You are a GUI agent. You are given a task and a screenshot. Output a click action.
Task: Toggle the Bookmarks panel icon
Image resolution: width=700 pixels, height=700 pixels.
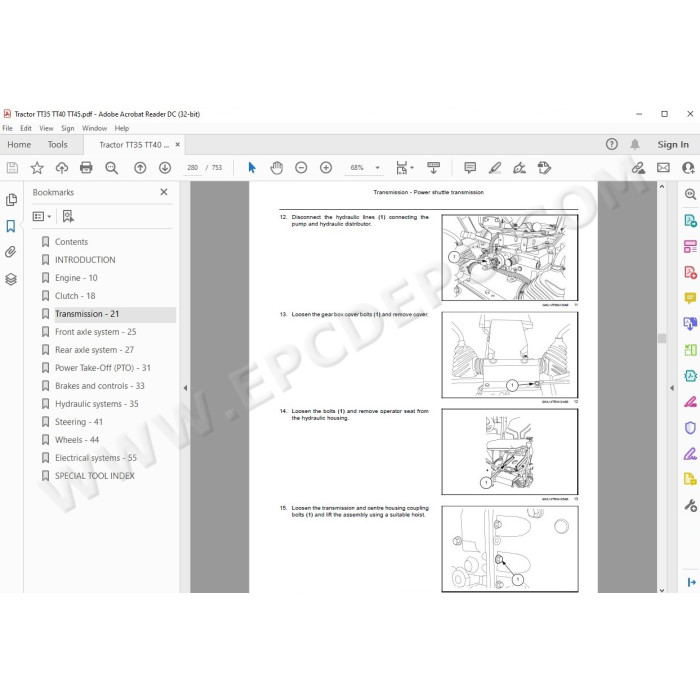pos(11,226)
